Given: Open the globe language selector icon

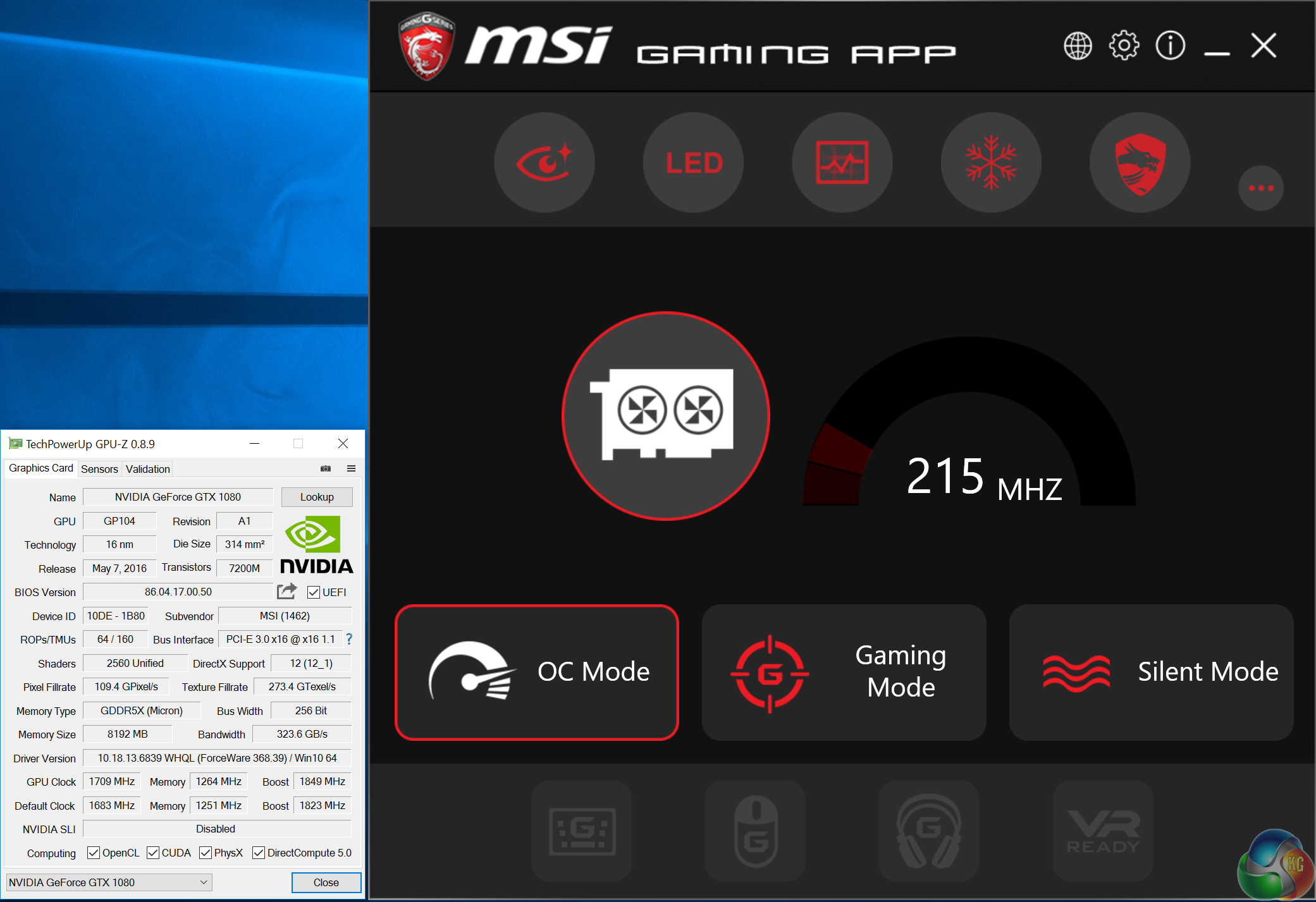Looking at the screenshot, I should tap(1078, 46).
